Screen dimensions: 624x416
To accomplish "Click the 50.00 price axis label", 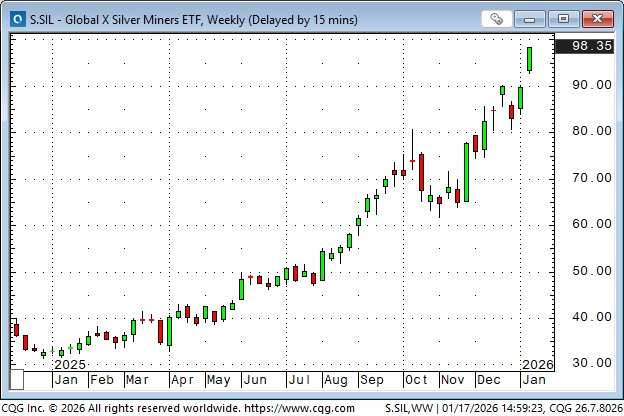I will pos(591,271).
